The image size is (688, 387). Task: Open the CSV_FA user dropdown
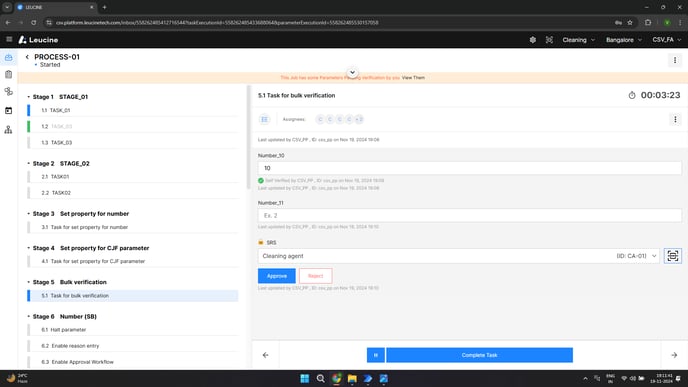click(666, 40)
